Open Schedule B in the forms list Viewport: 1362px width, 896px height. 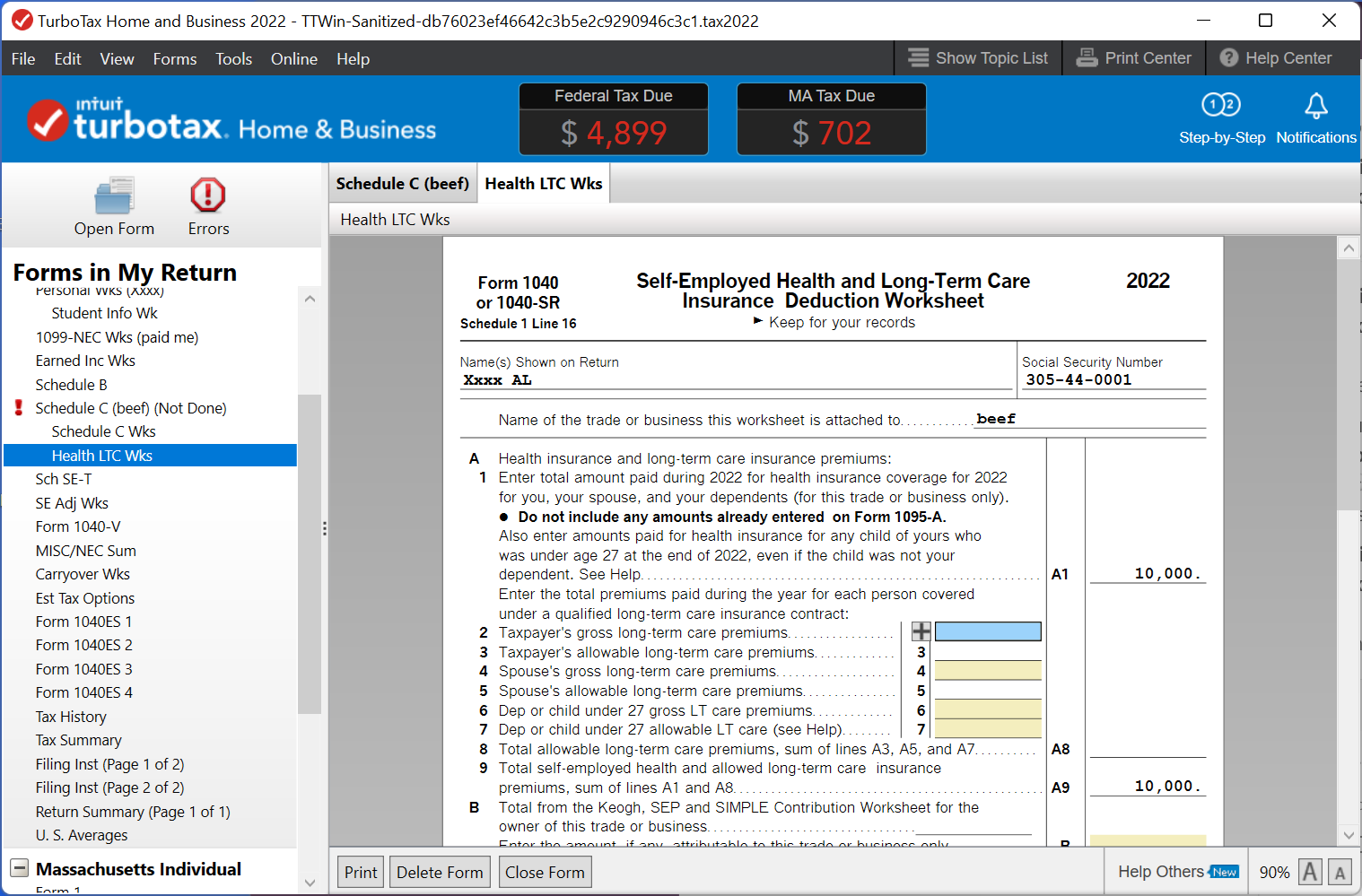click(x=71, y=385)
